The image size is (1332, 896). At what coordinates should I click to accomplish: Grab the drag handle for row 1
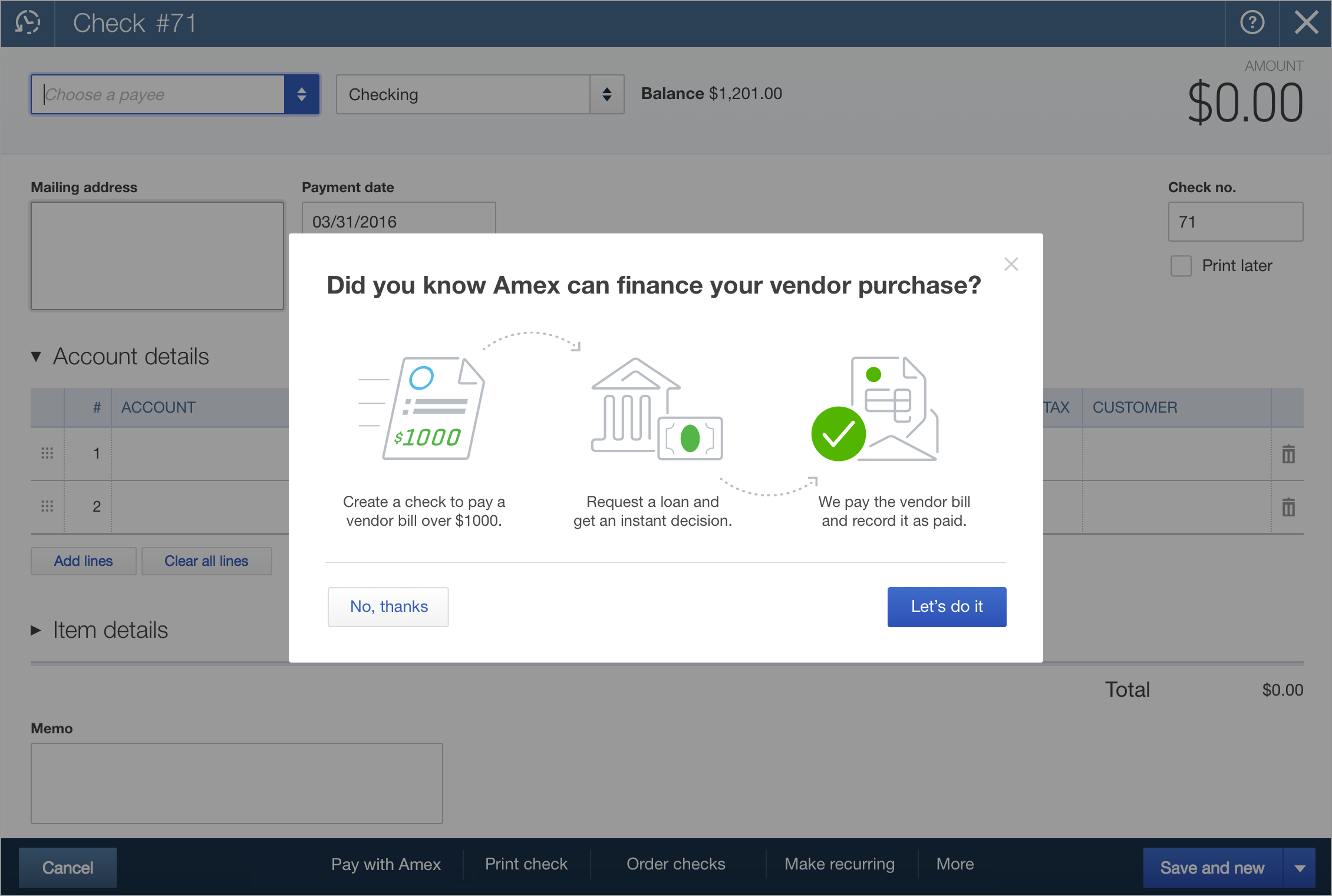point(47,453)
